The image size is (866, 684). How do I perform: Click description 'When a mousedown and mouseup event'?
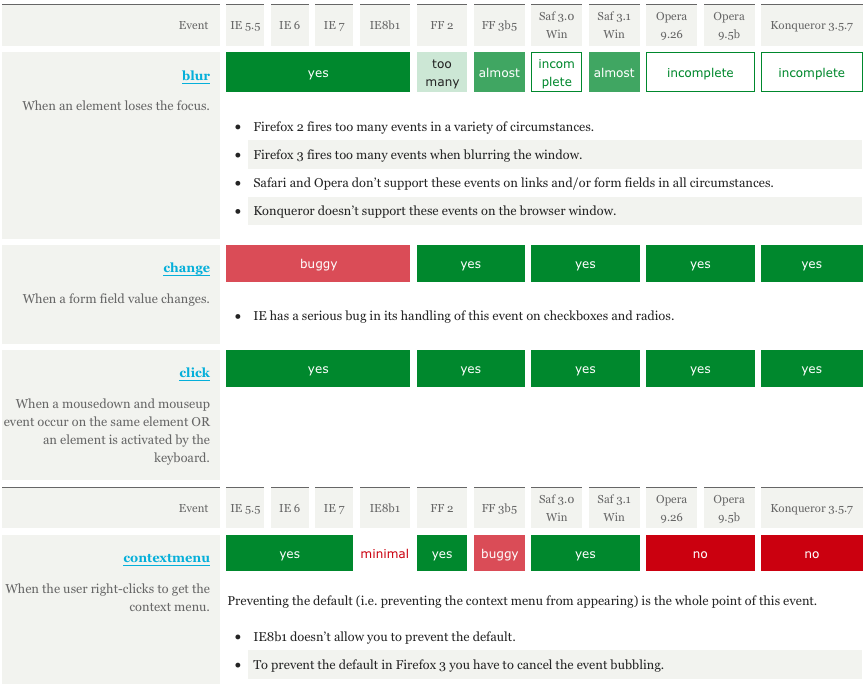click(x=107, y=430)
